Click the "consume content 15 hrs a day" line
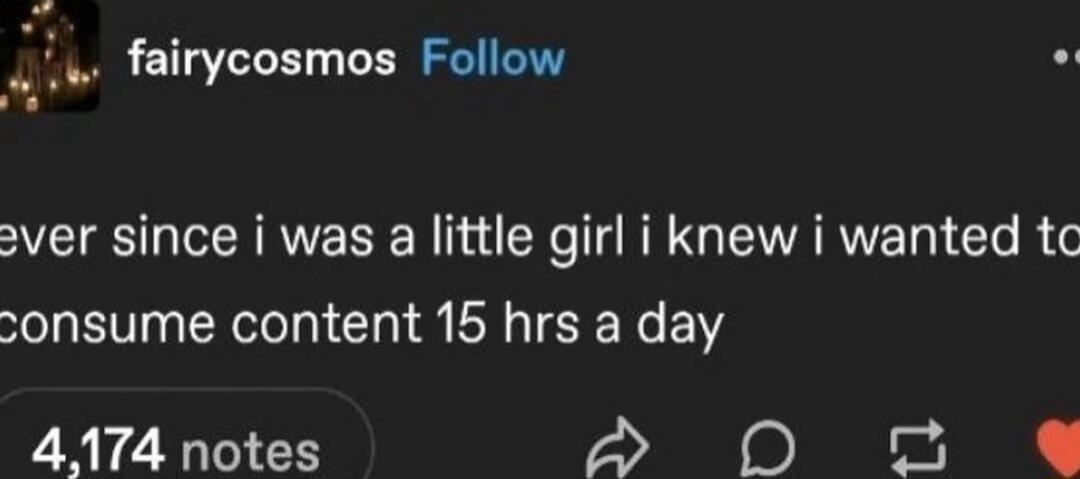 [x=360, y=326]
